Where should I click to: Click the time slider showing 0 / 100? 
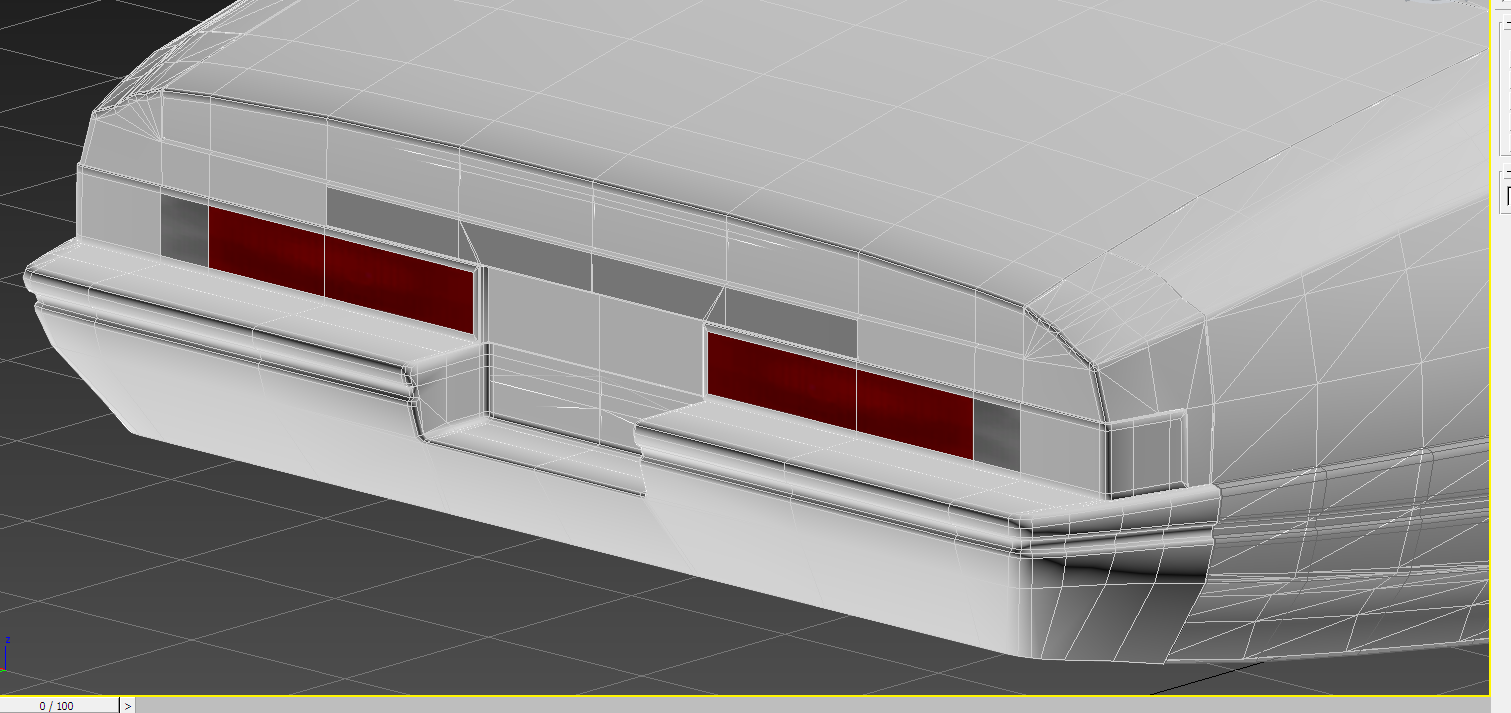point(58,706)
